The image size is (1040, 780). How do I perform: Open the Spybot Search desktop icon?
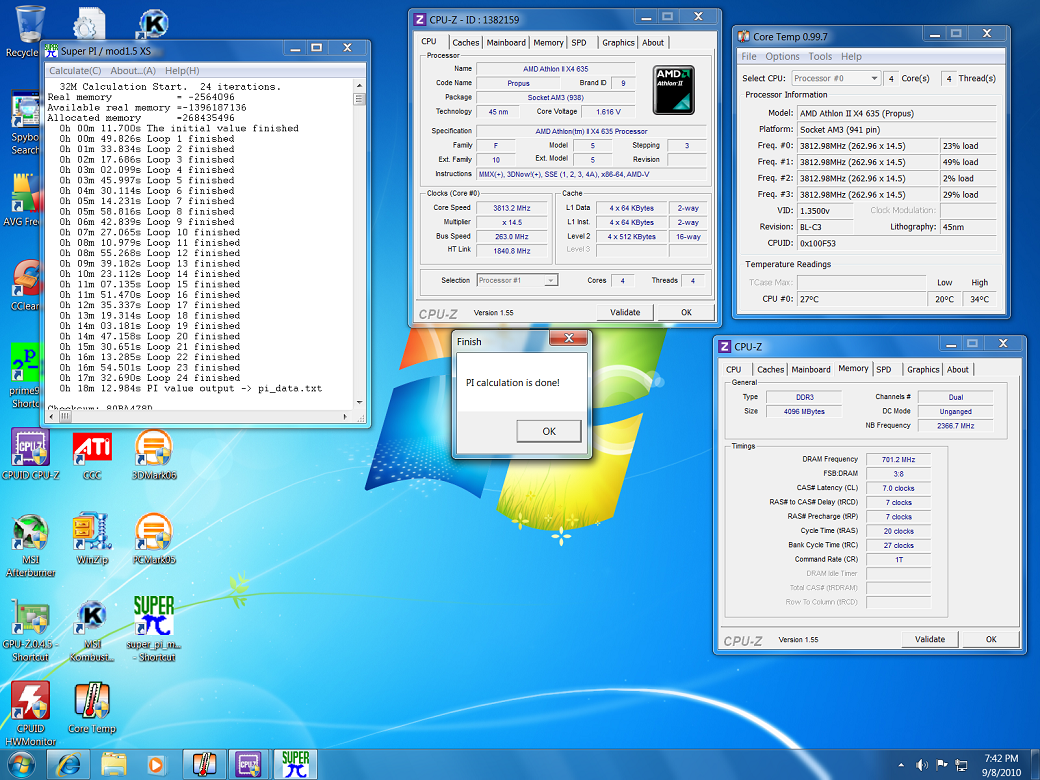pyautogui.click(x=25, y=124)
